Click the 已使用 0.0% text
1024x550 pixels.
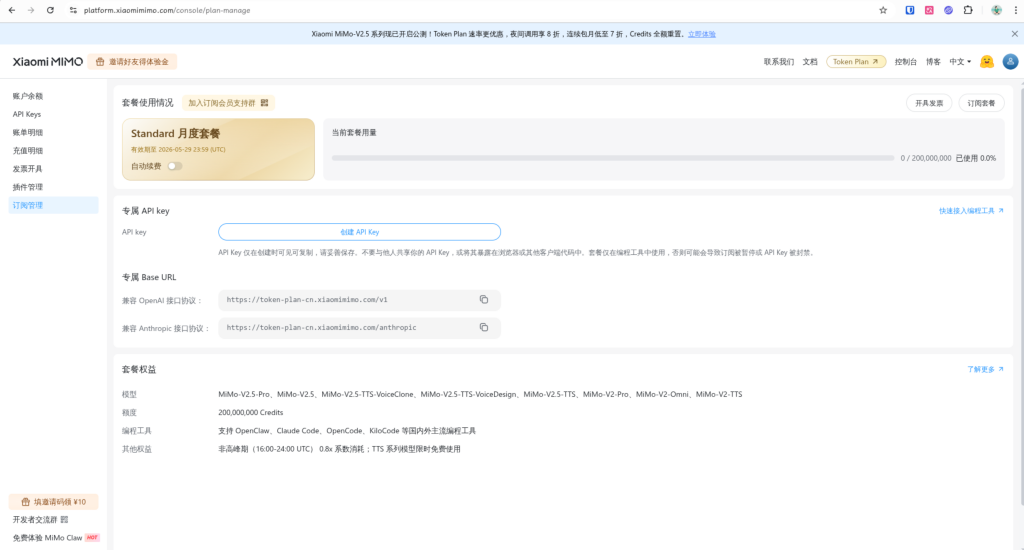click(976, 158)
